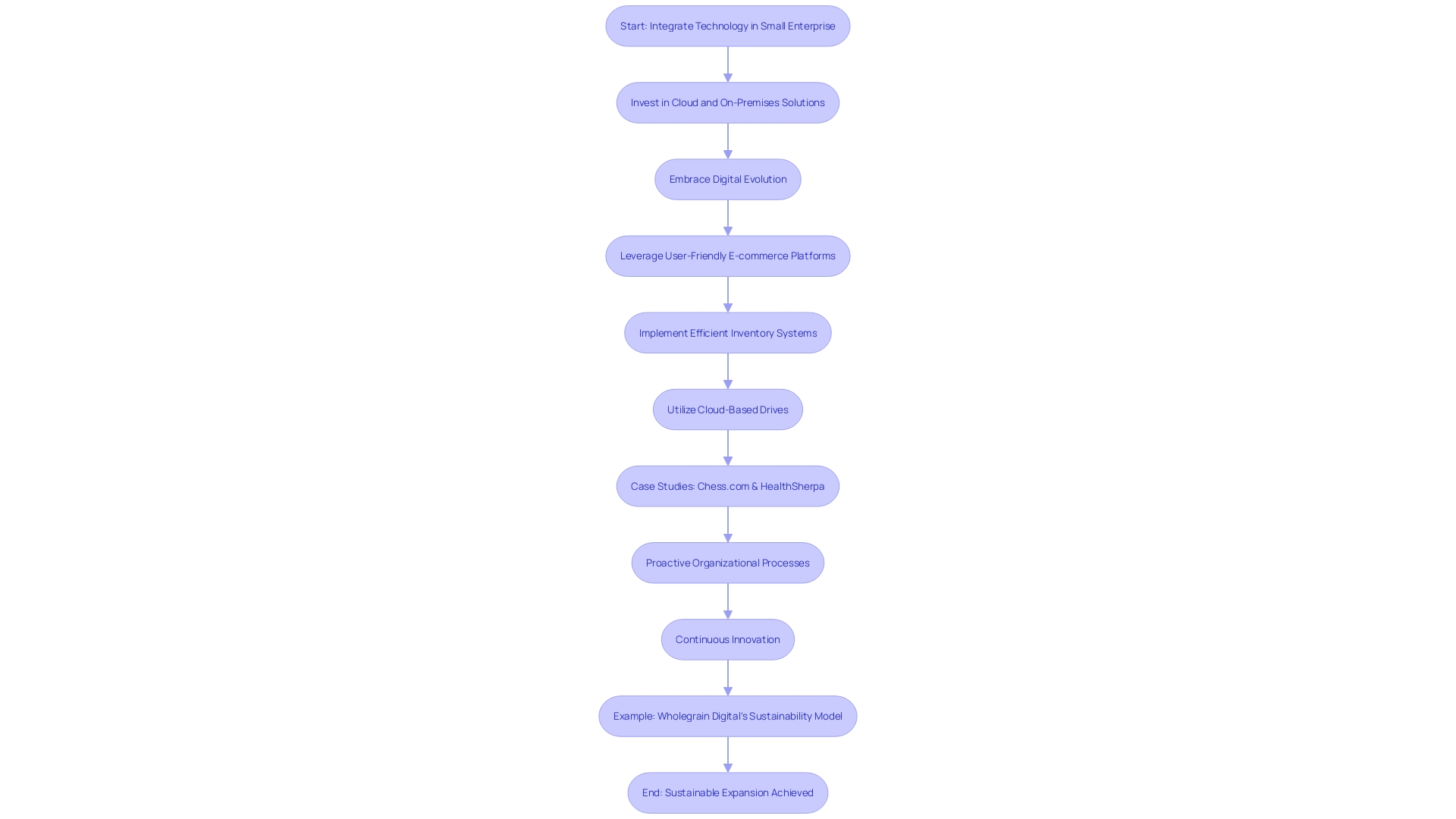Click the Case Studies node icon
The height and width of the screenshot is (819, 1456).
(x=728, y=486)
